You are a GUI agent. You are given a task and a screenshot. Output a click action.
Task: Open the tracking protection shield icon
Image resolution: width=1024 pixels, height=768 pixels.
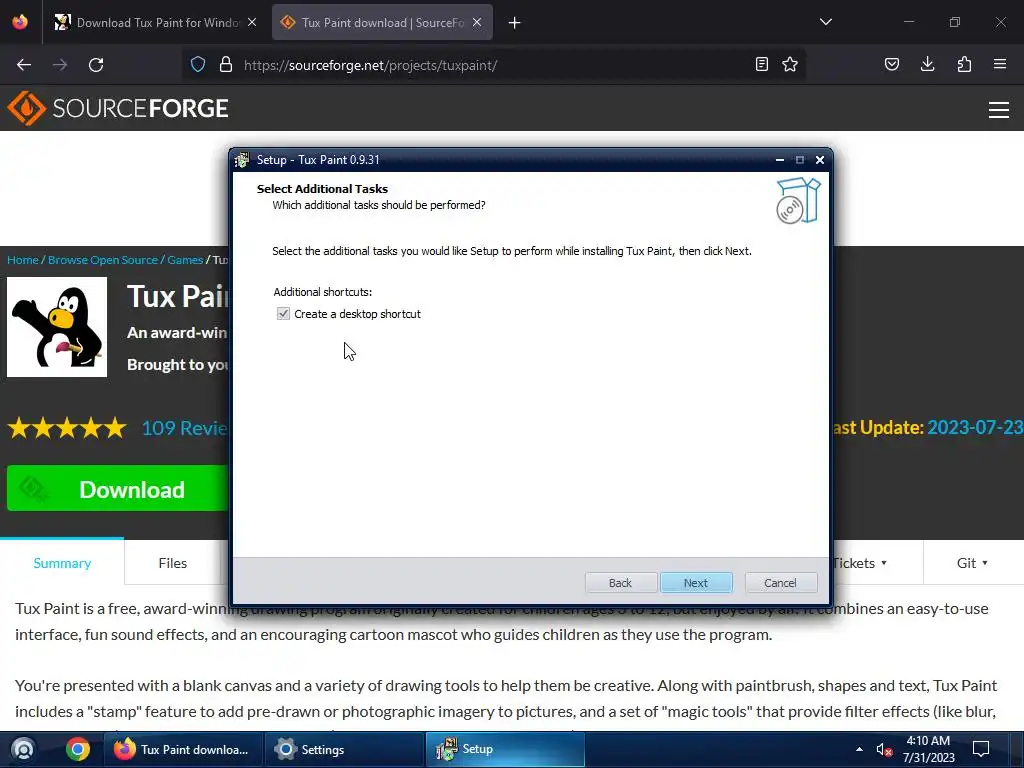coord(198,65)
